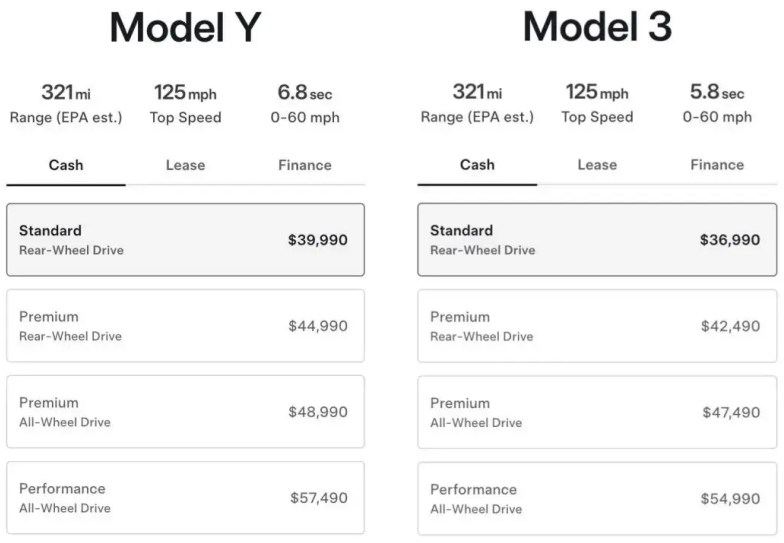Click the Model Y heading
The height and width of the screenshot is (543, 784).
click(185, 28)
